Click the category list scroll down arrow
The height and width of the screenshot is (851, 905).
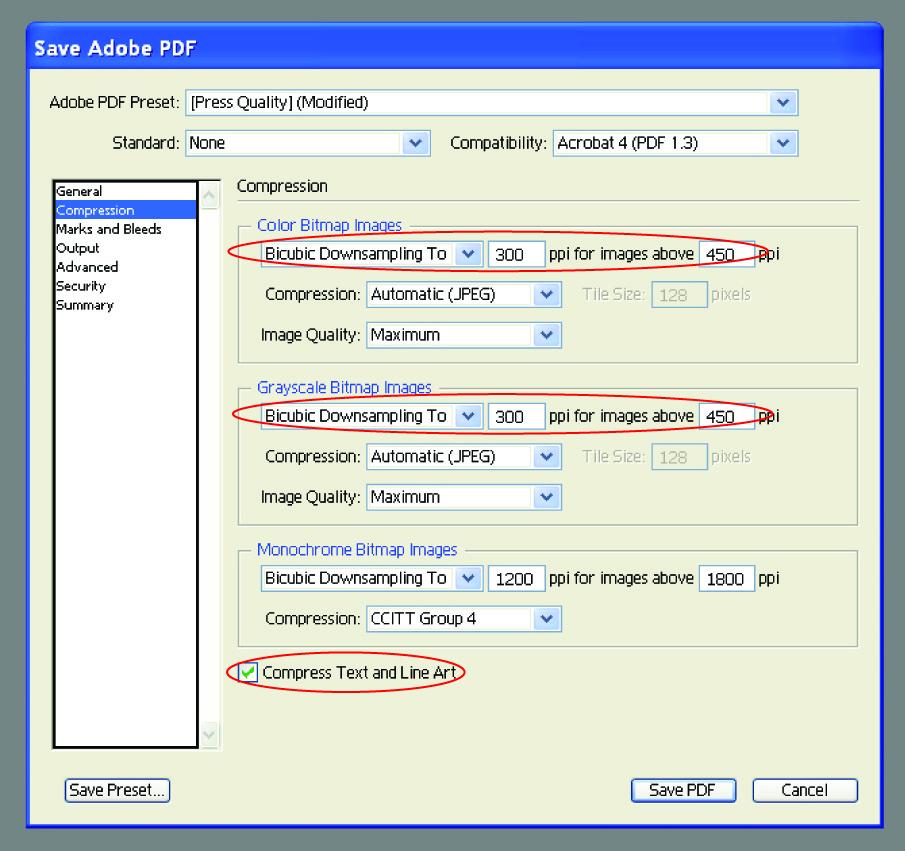pyautogui.click(x=210, y=735)
